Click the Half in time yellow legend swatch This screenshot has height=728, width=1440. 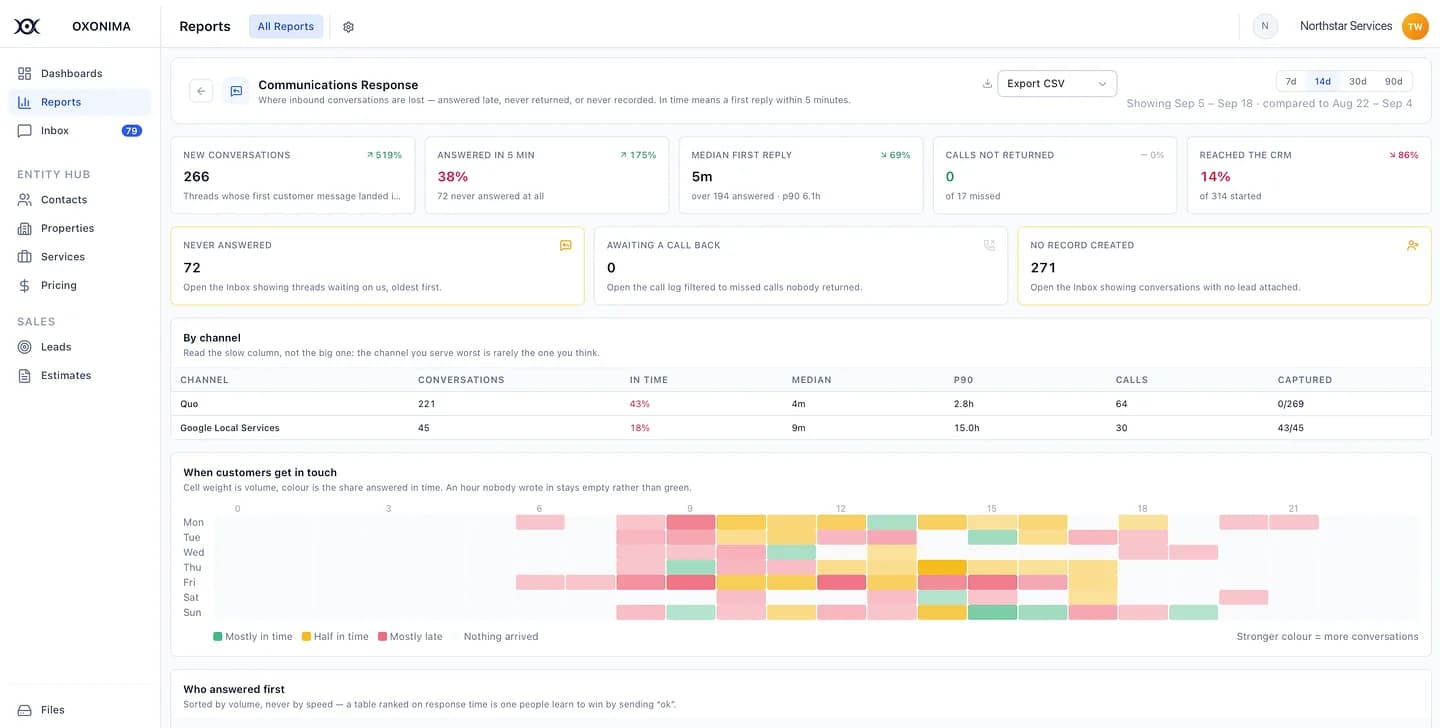click(306, 636)
